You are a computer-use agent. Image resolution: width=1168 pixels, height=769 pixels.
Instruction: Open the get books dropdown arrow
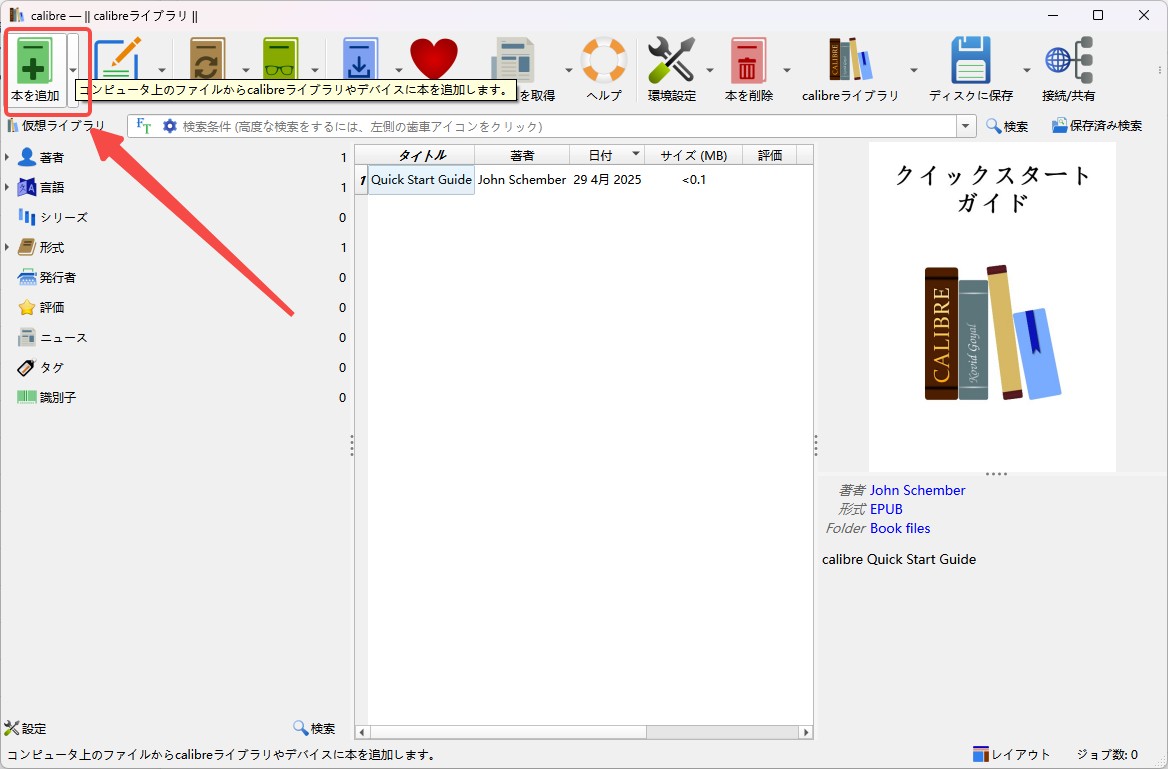[x=399, y=70]
